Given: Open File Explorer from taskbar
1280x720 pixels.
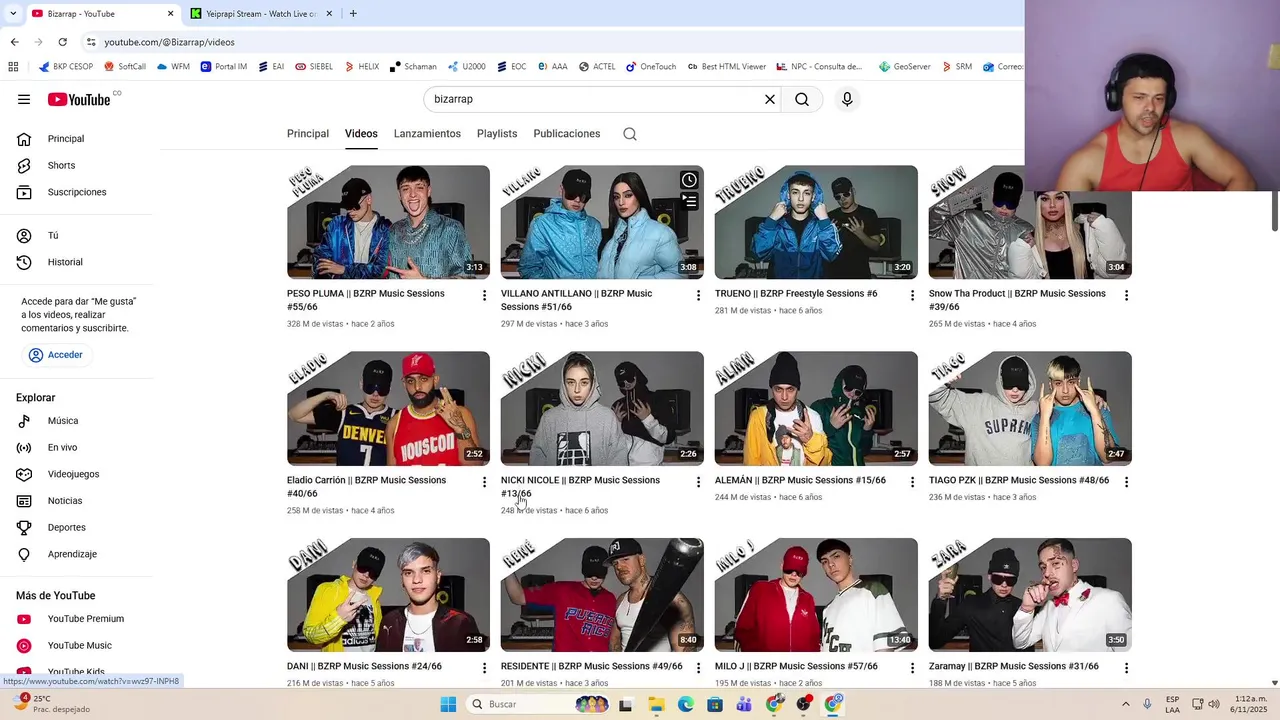Looking at the screenshot, I should tap(656, 704).
